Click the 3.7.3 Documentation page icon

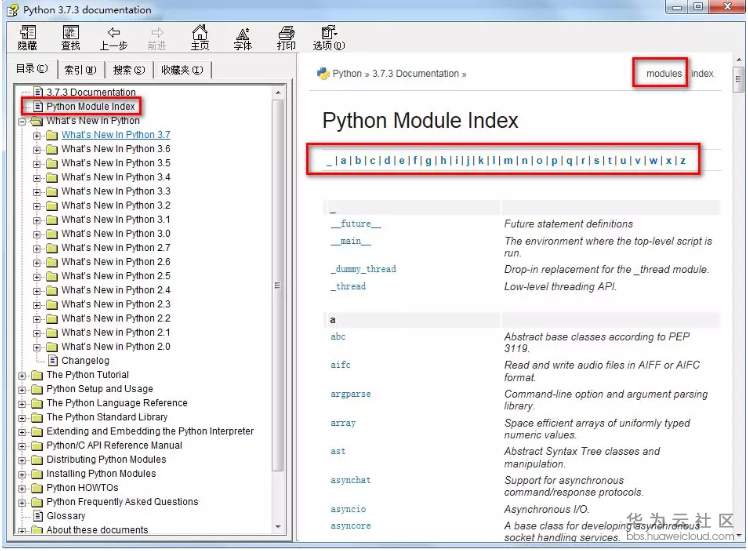(x=38, y=92)
